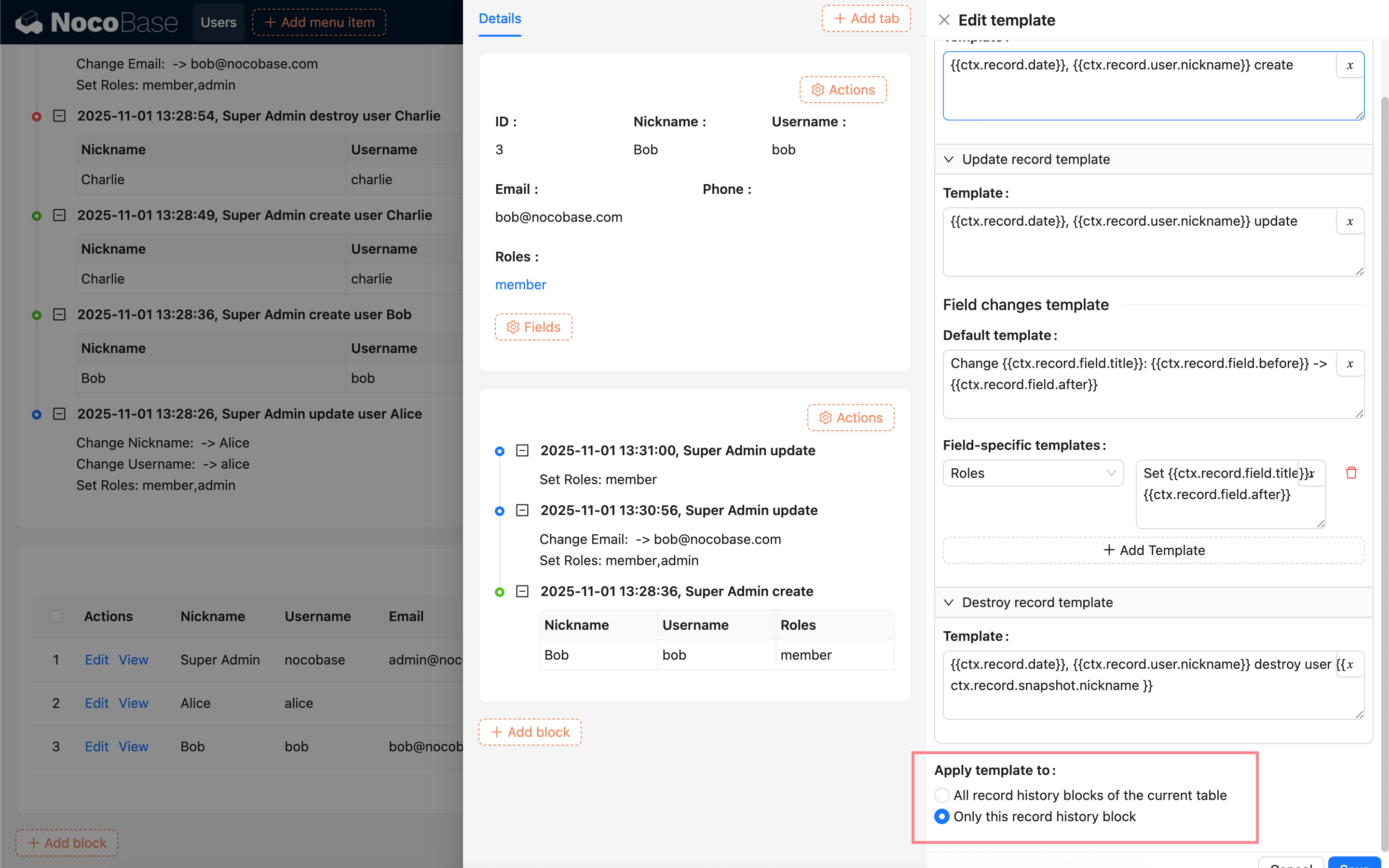Click the NocoBase logo icon
The height and width of the screenshot is (868, 1389).
tap(29, 22)
